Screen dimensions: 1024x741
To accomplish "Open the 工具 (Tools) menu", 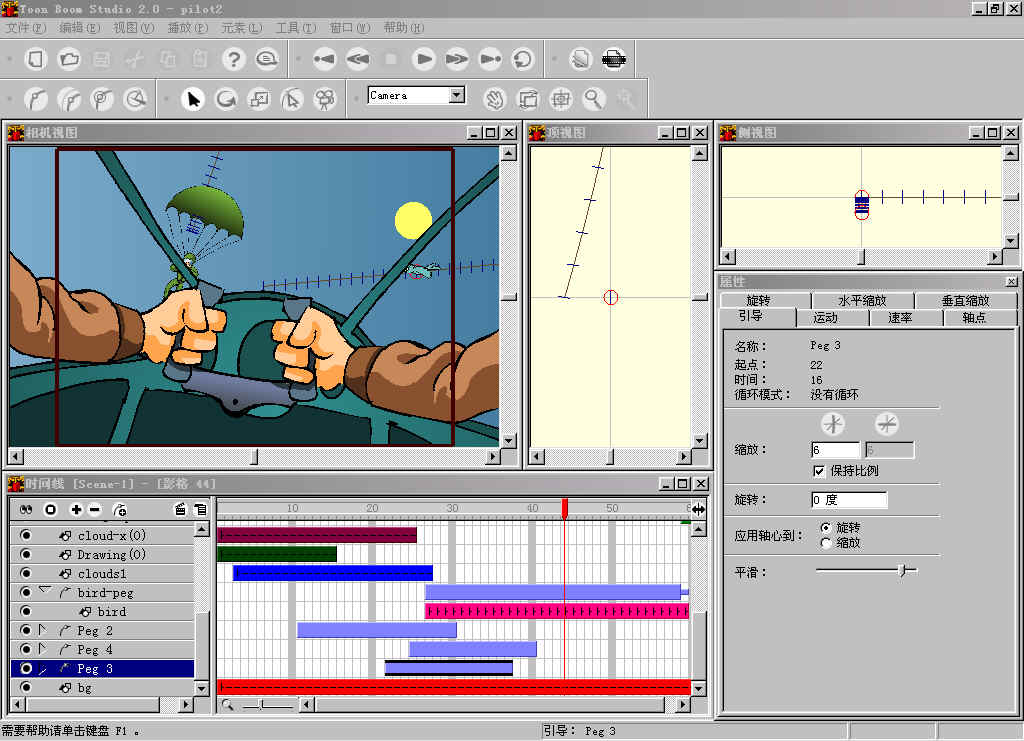I will click(295, 27).
